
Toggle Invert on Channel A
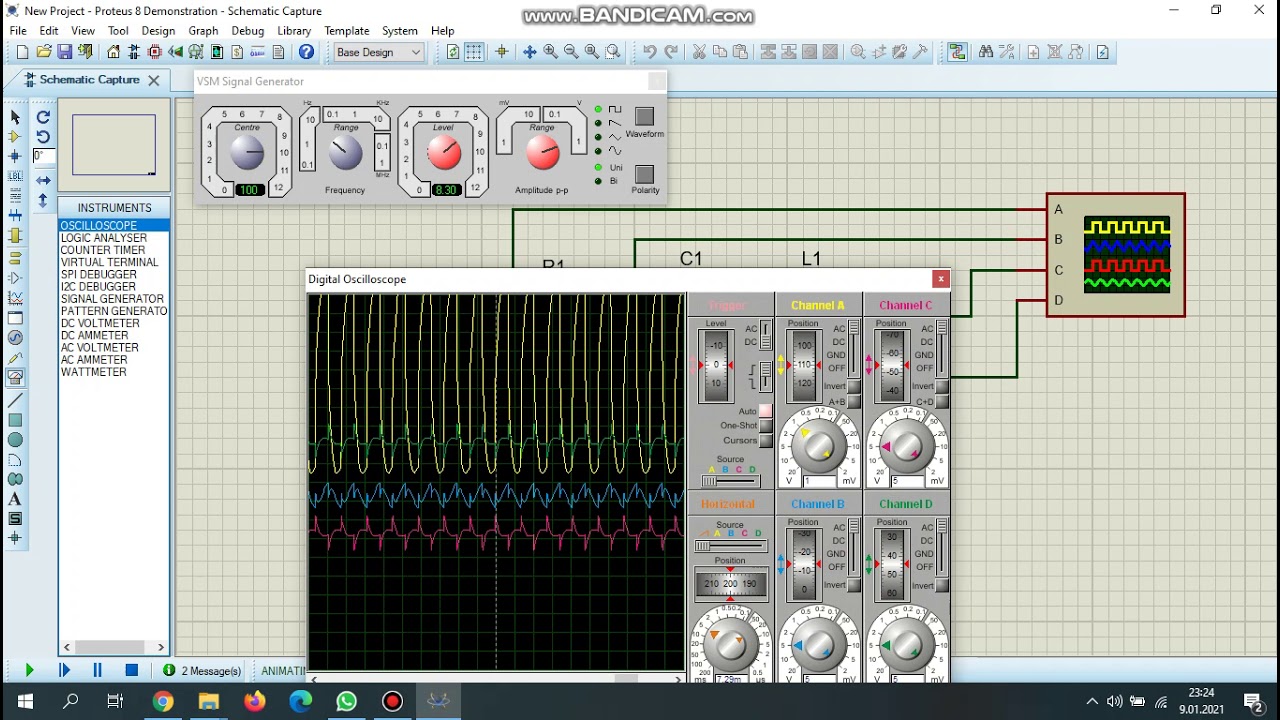[854, 387]
